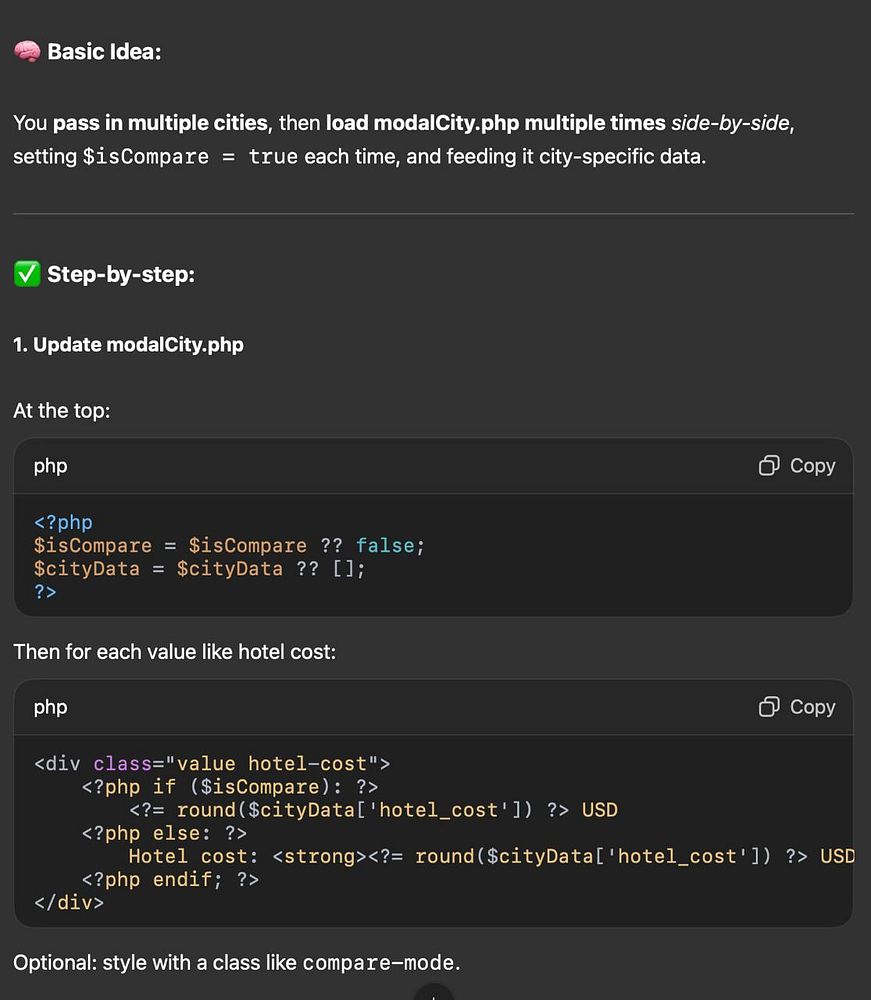The width and height of the screenshot is (871, 1000).
Task: Click the copy icon on the first php block
Action: coord(769,466)
